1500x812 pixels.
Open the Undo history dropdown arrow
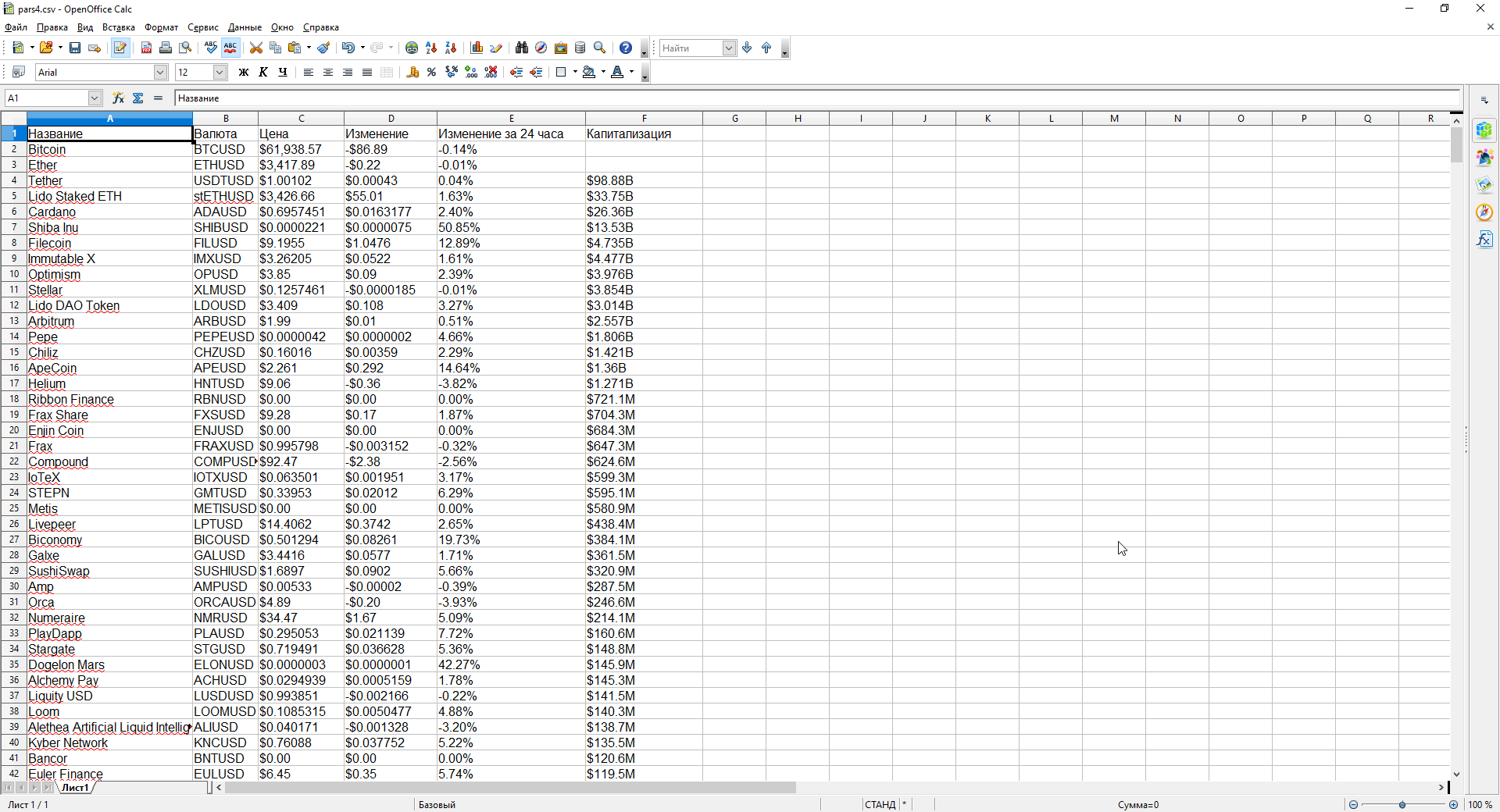362,48
